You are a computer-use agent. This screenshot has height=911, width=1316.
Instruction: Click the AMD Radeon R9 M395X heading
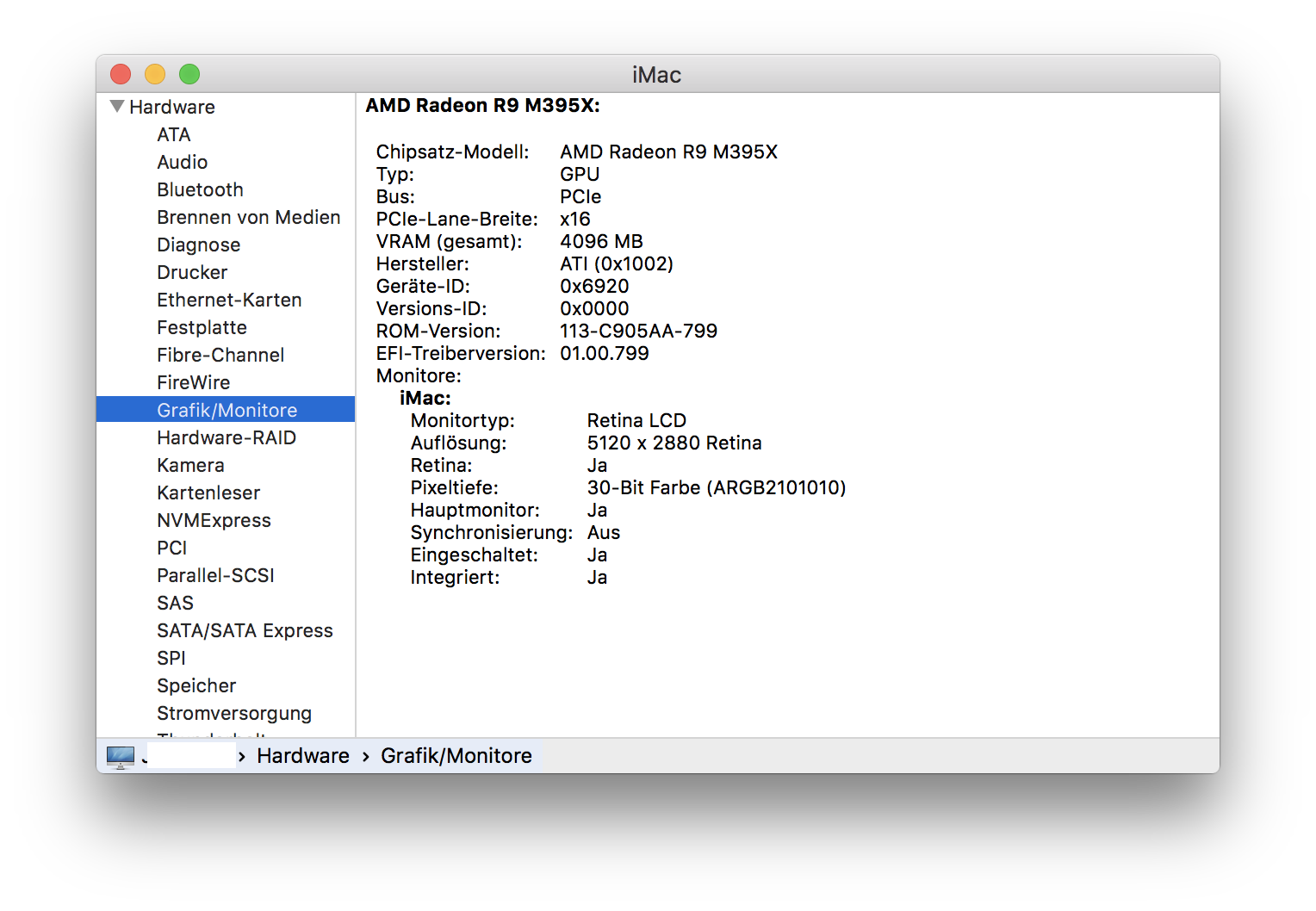coord(482,105)
